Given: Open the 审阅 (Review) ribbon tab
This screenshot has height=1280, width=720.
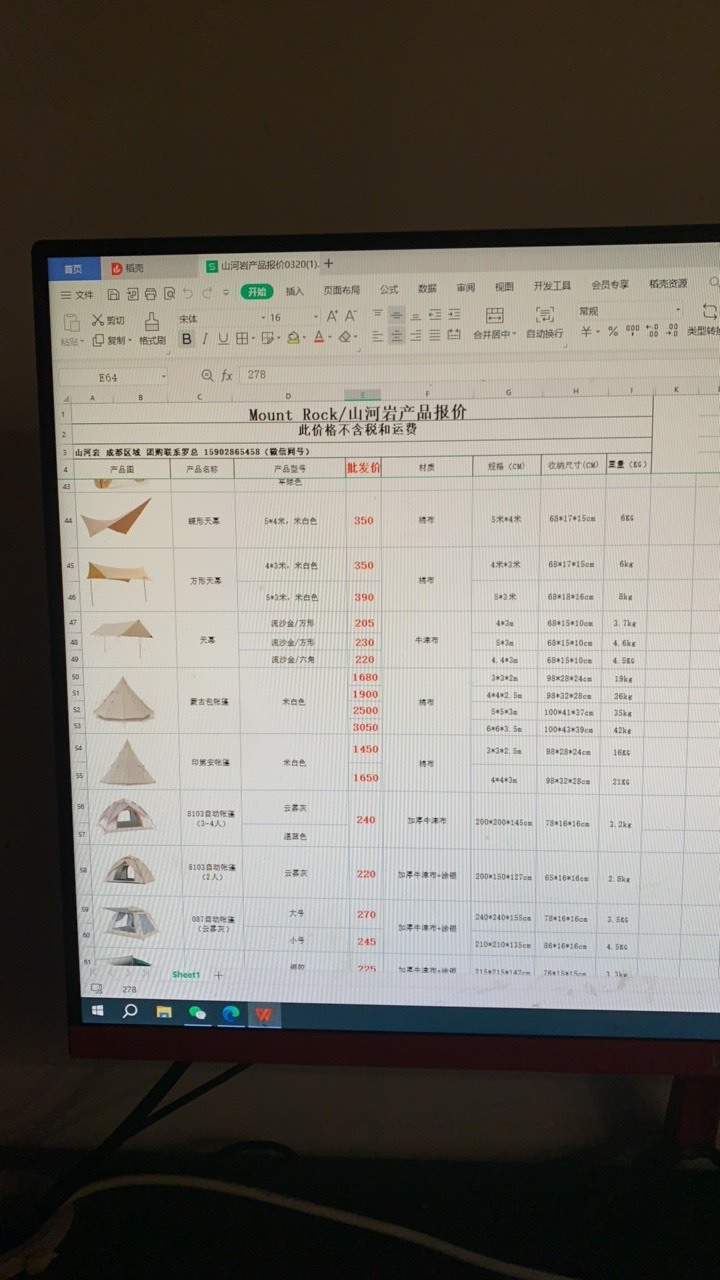Looking at the screenshot, I should 466,288.
